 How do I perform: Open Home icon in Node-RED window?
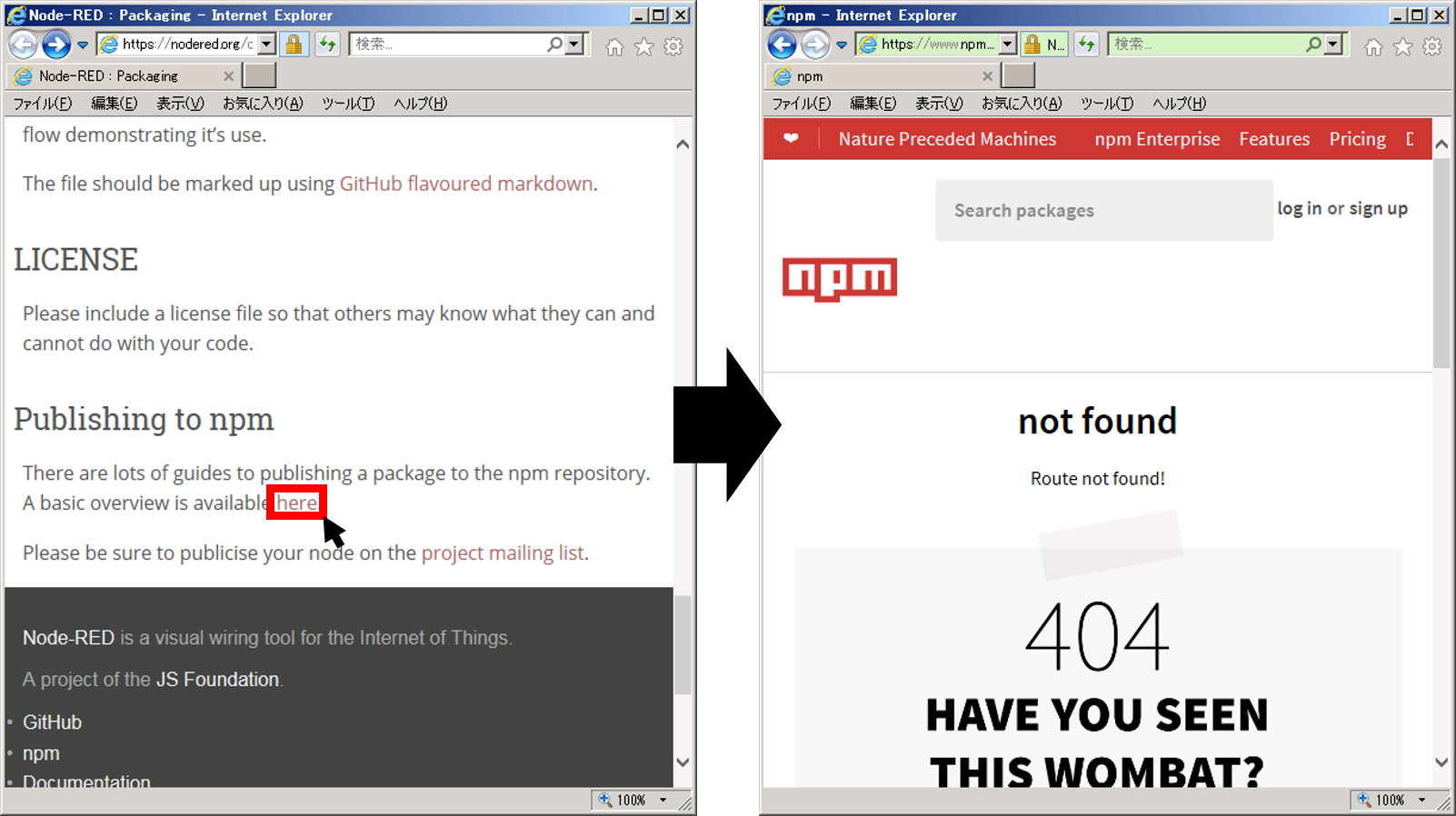615,47
